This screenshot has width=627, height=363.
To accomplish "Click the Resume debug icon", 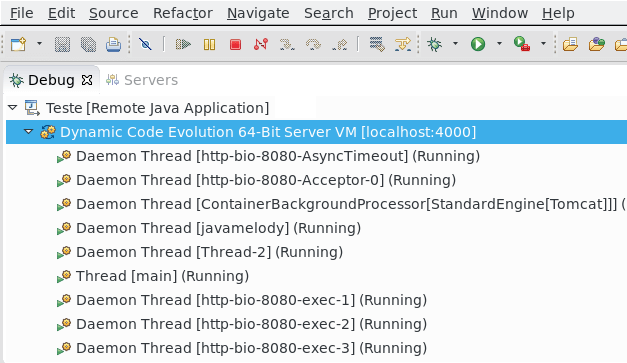I will 183,44.
